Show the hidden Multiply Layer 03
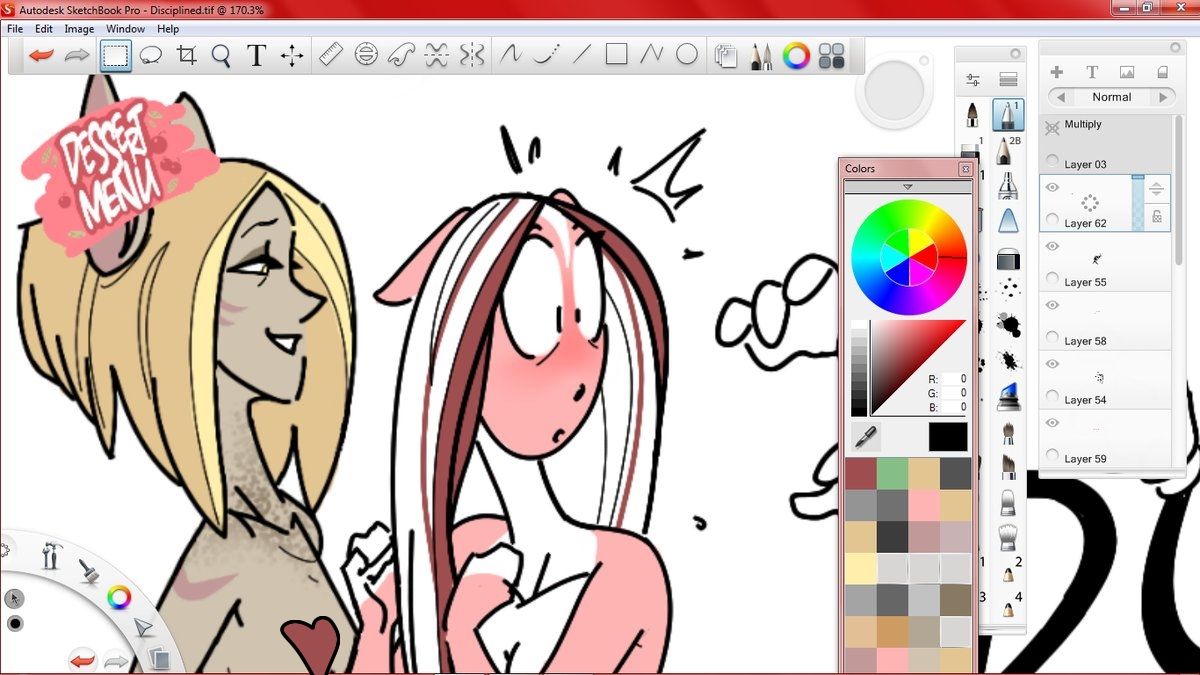 (1052, 128)
